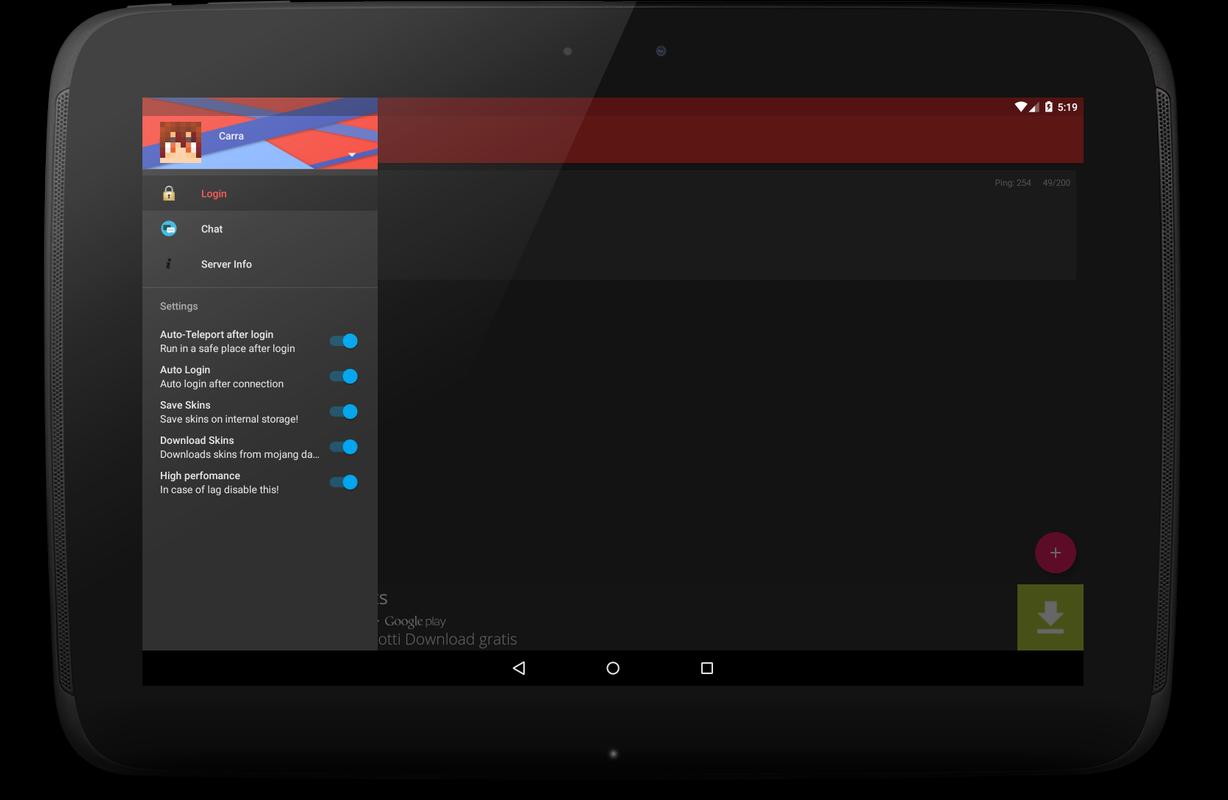1228x800 pixels.
Task: Tap the Google Play link
Action: (414, 620)
